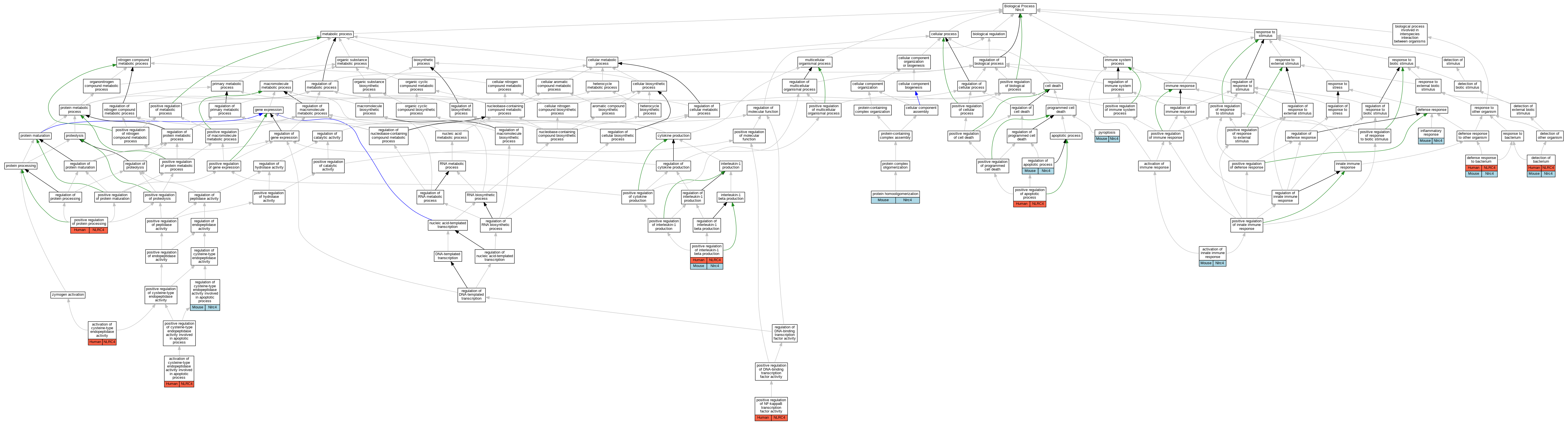This screenshot has width=1568, height=424.
Task: Click 'cellular component organization or biogenesis' node
Action: (x=914, y=62)
